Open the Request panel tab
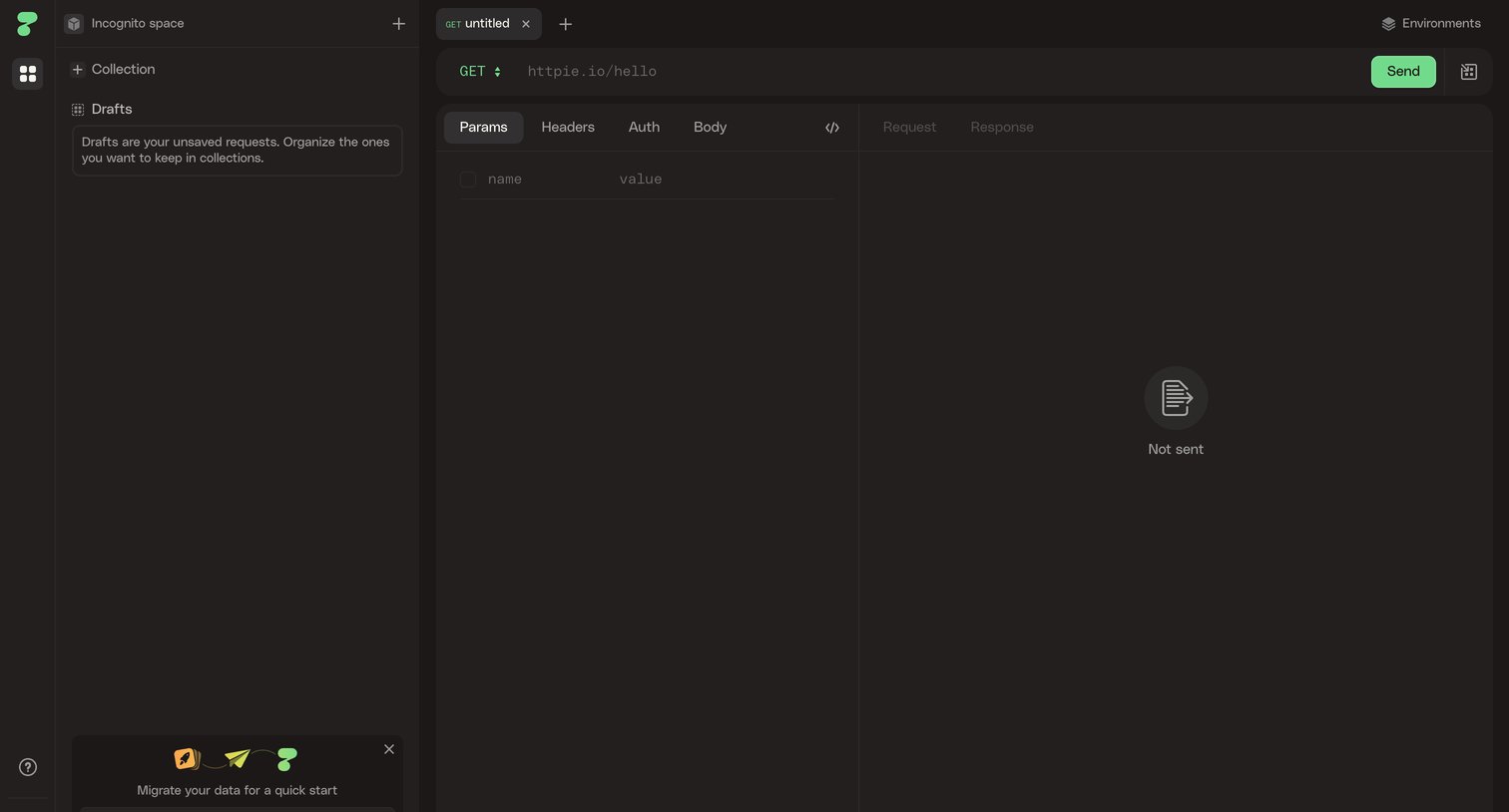 [909, 128]
